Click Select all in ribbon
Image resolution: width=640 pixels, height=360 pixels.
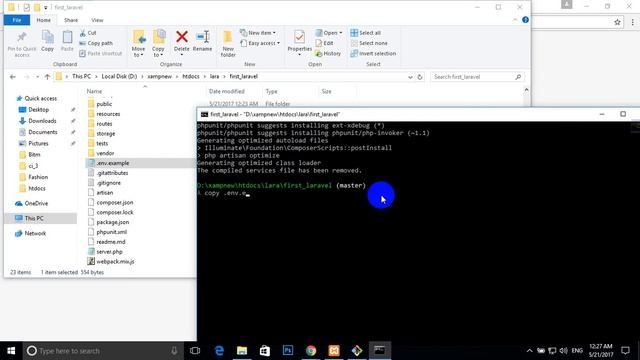[x=366, y=33]
